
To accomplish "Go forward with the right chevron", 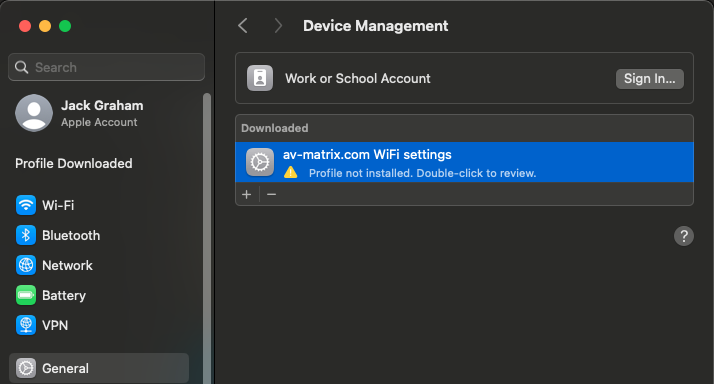I will (x=278, y=26).
